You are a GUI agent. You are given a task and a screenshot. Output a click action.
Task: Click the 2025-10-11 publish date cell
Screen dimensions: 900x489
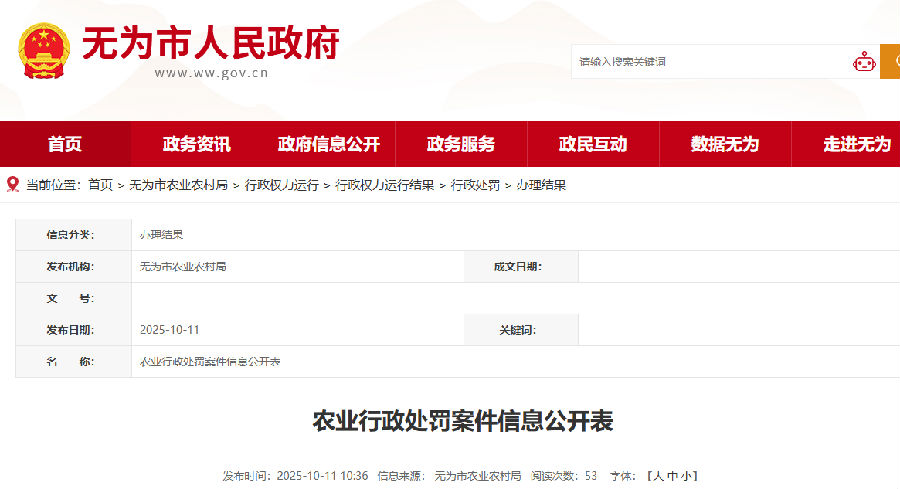[169, 330]
